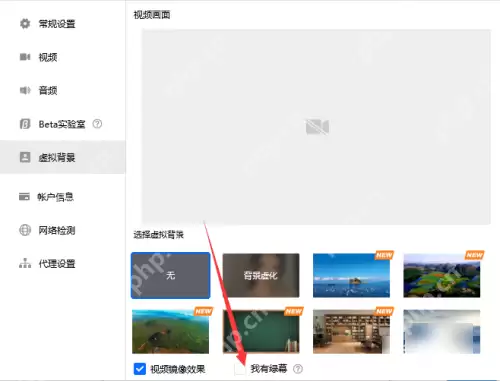Open the Beta实验室 section
Image resolution: width=500 pixels, height=381 pixels.
coord(63,124)
